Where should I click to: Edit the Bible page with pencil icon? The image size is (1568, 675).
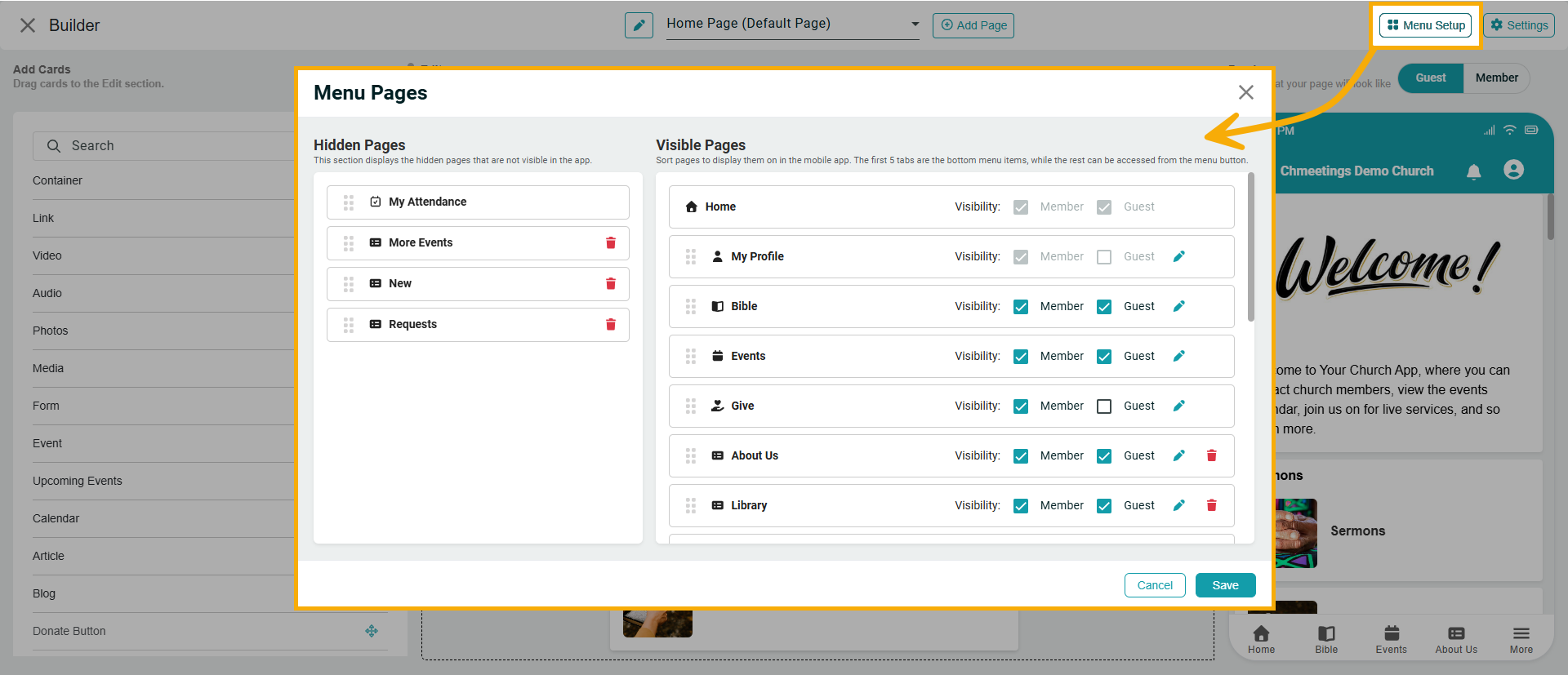(x=1178, y=306)
